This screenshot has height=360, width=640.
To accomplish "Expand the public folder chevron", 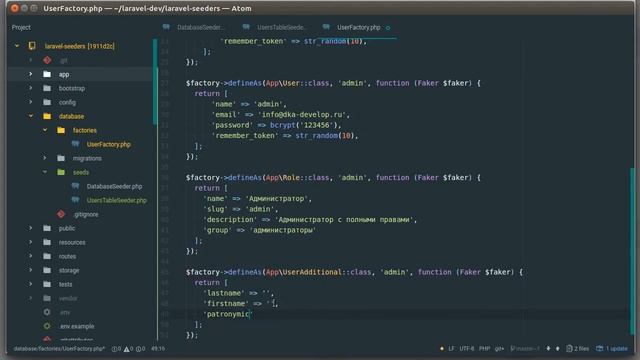I will click(x=31, y=228).
